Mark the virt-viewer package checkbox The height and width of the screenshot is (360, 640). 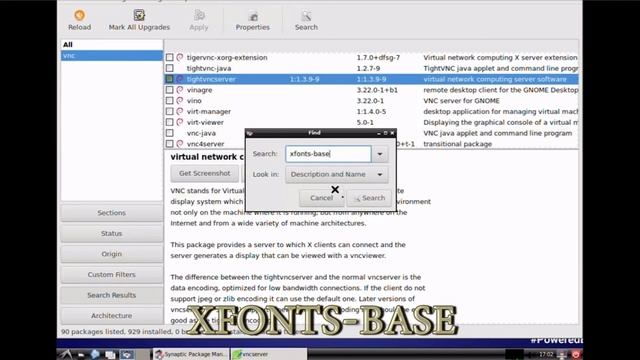[x=169, y=122]
